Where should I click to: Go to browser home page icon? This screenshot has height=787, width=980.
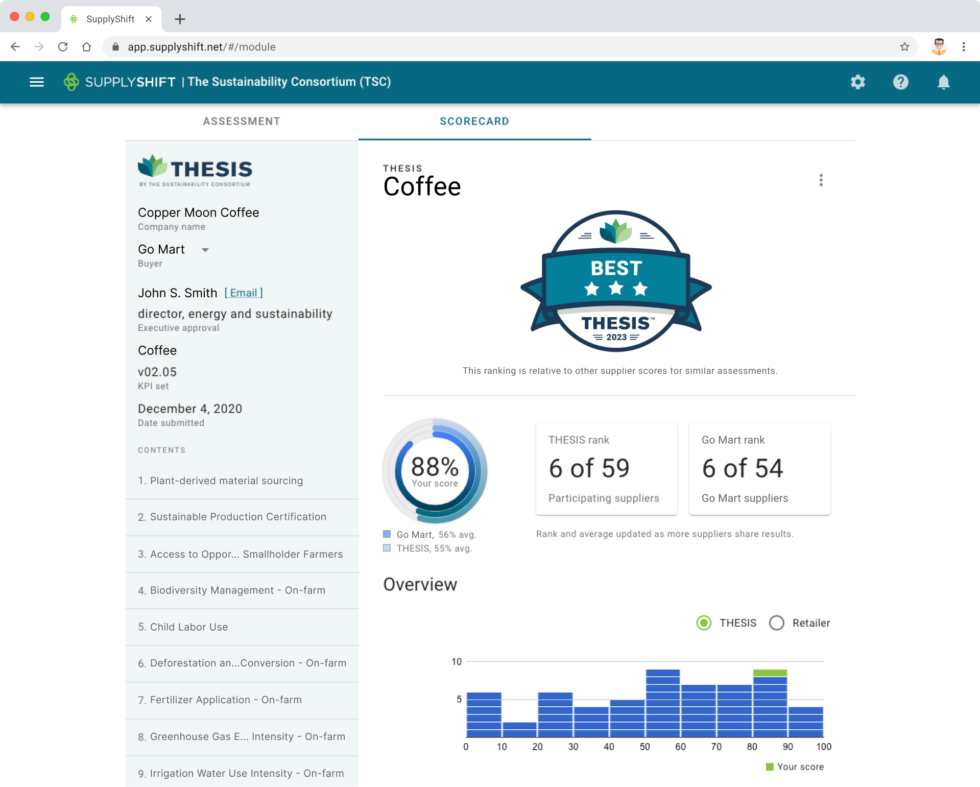86,47
